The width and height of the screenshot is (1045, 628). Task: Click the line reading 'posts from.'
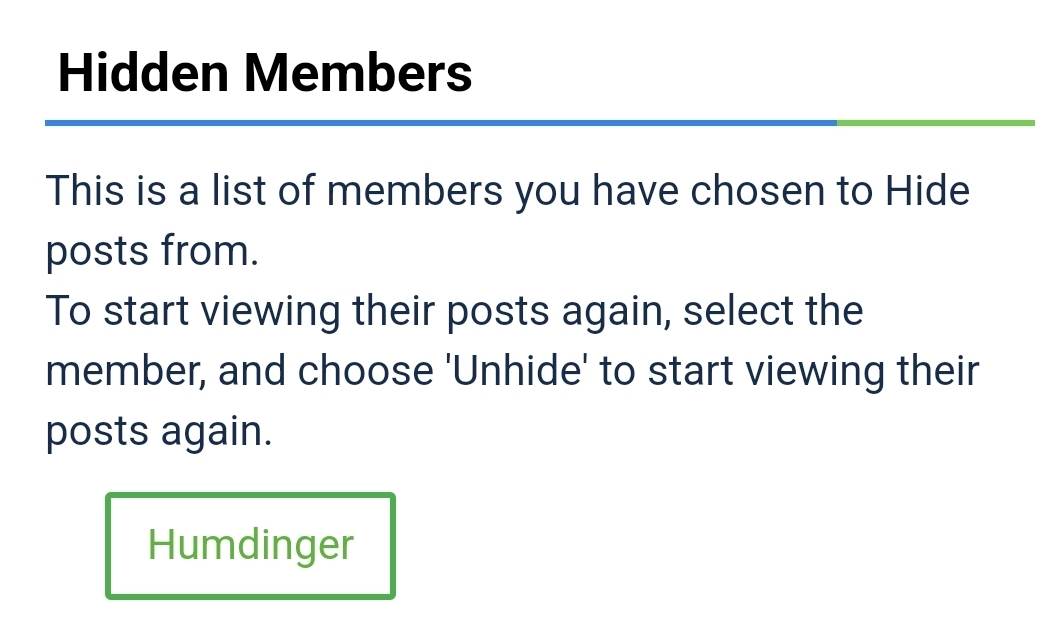point(152,251)
